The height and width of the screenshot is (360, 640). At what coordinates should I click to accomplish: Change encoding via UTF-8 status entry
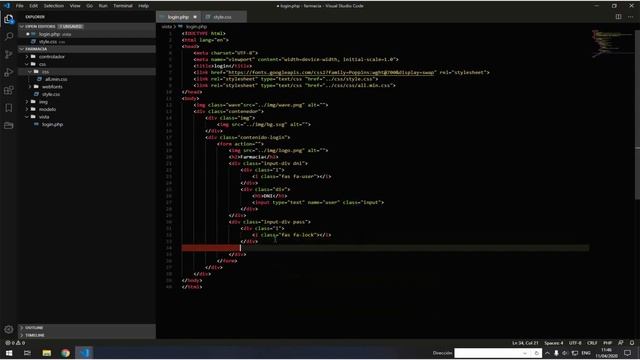pos(575,343)
